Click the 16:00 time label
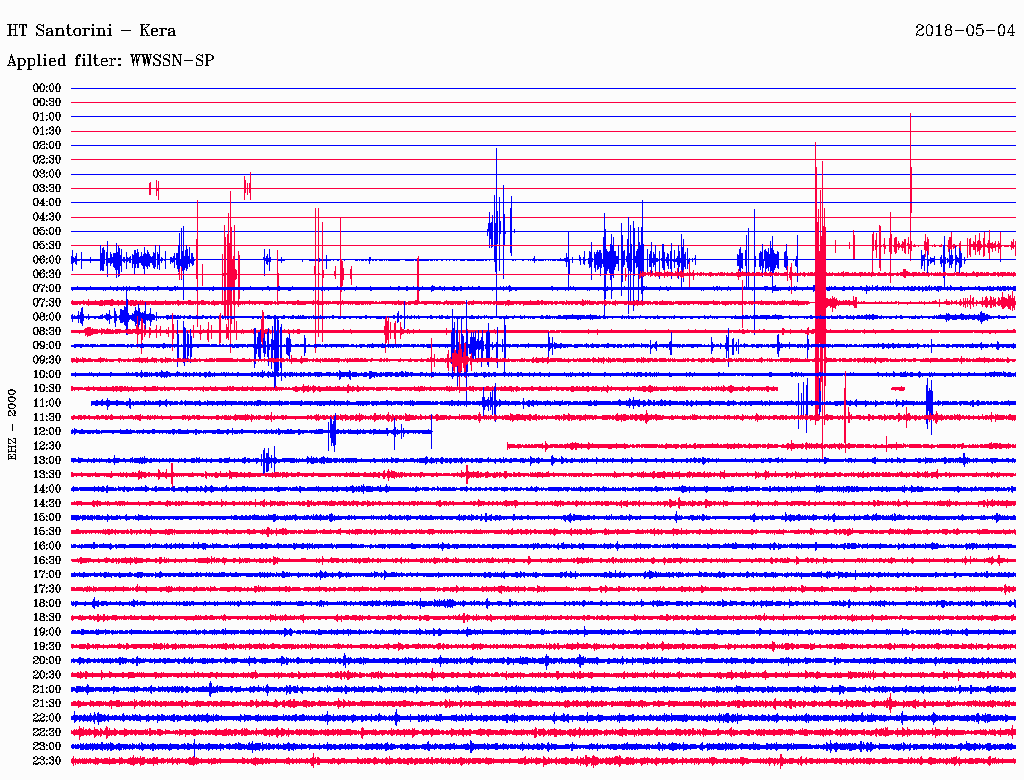Viewport: 1024px width, 780px height. (47, 546)
